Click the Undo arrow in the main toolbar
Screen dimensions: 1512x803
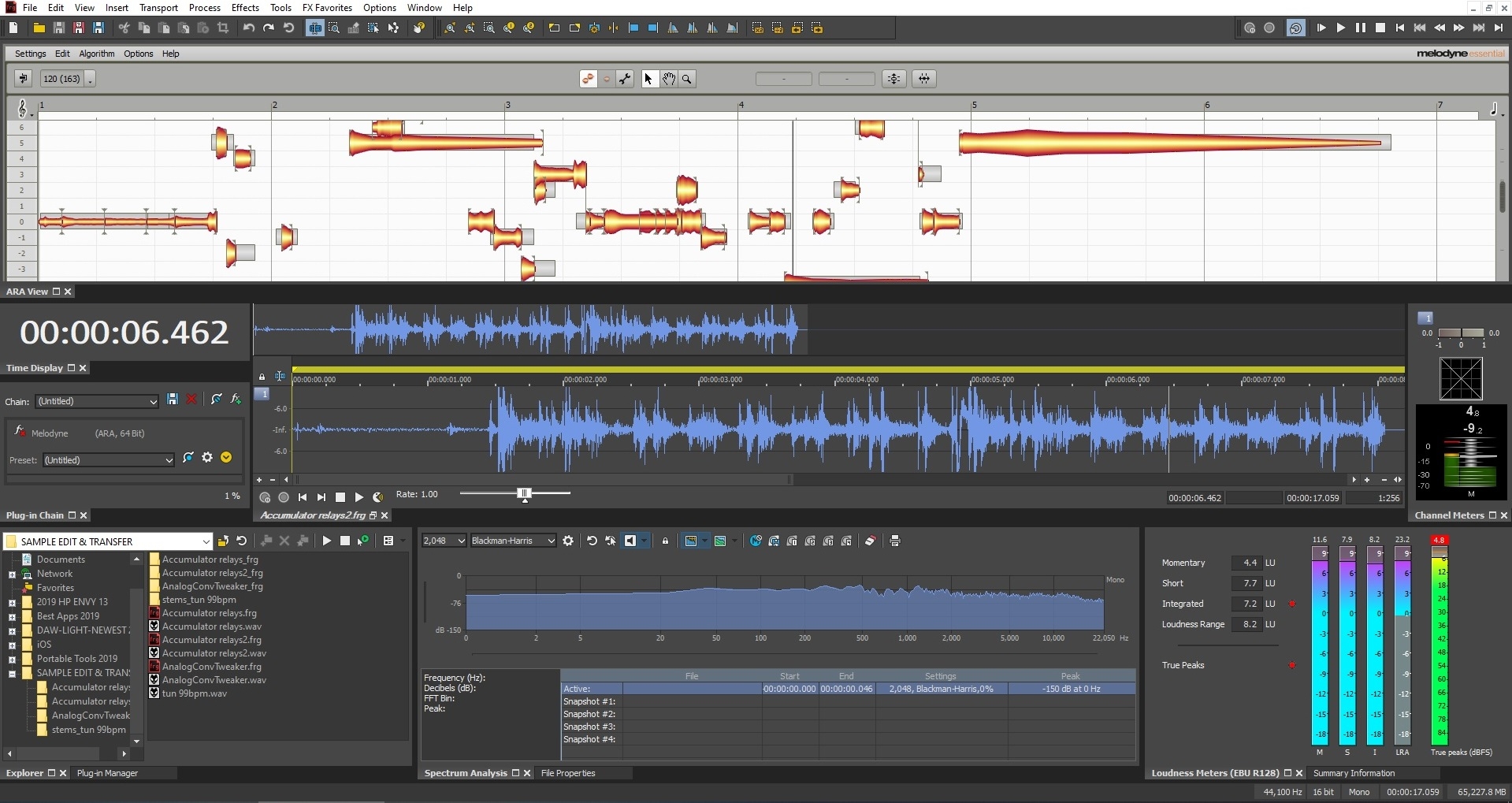point(249,28)
